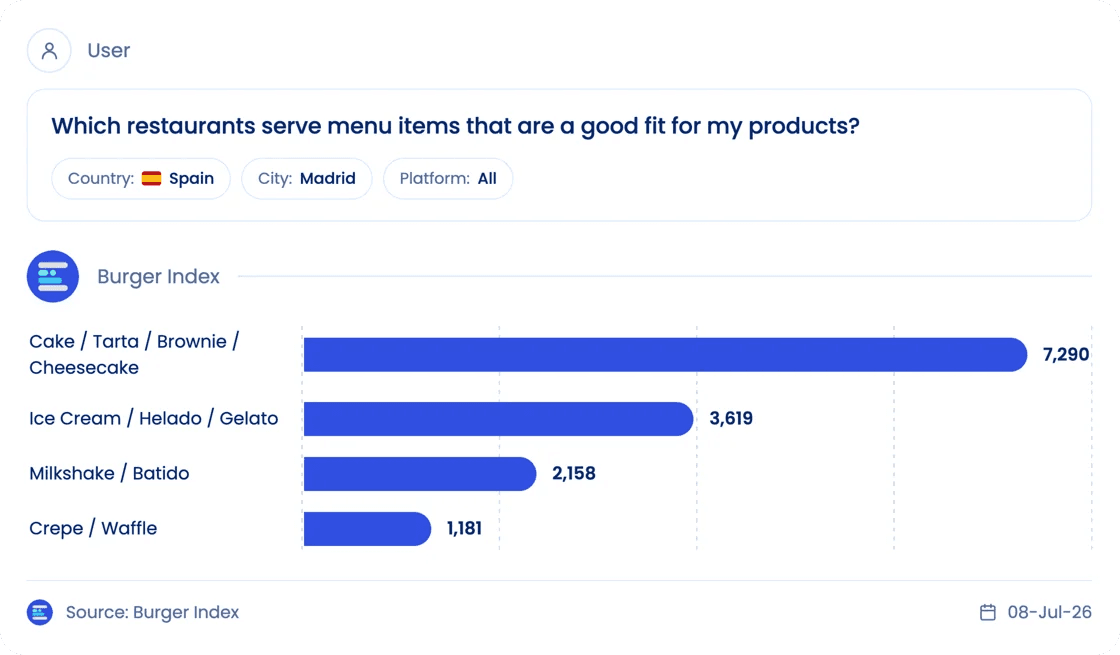The height and width of the screenshot is (655, 1120).
Task: Click the 7,290 value label
Action: [x=1066, y=354]
